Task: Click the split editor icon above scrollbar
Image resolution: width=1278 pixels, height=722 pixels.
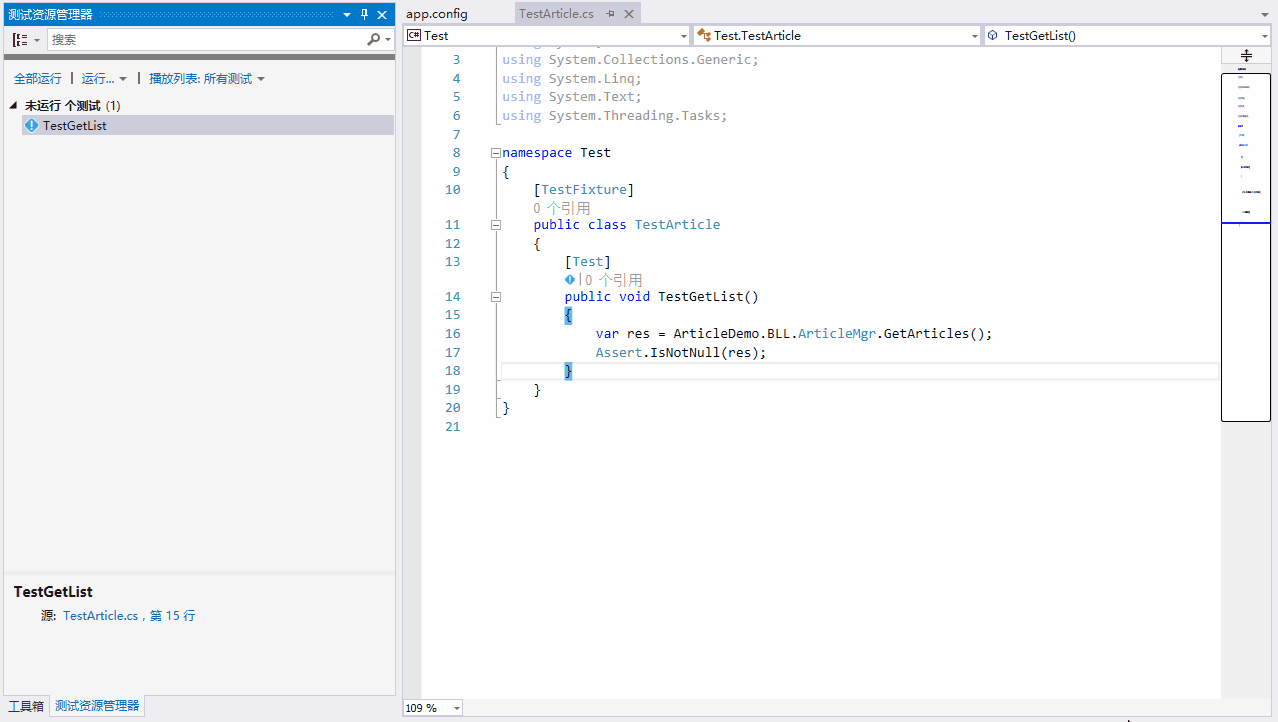Action: coord(1246,55)
